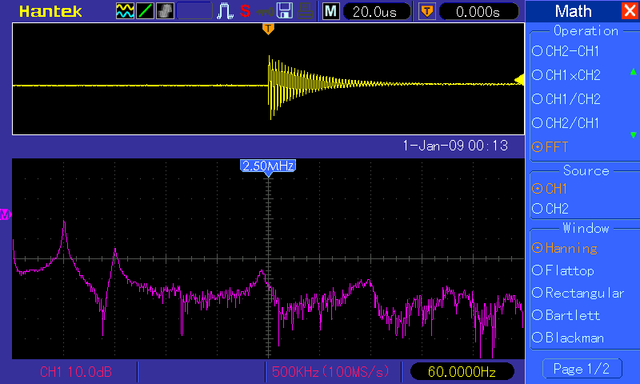Choose the CH2/CH1 divide operation
640x384 pixels.
tap(566, 123)
